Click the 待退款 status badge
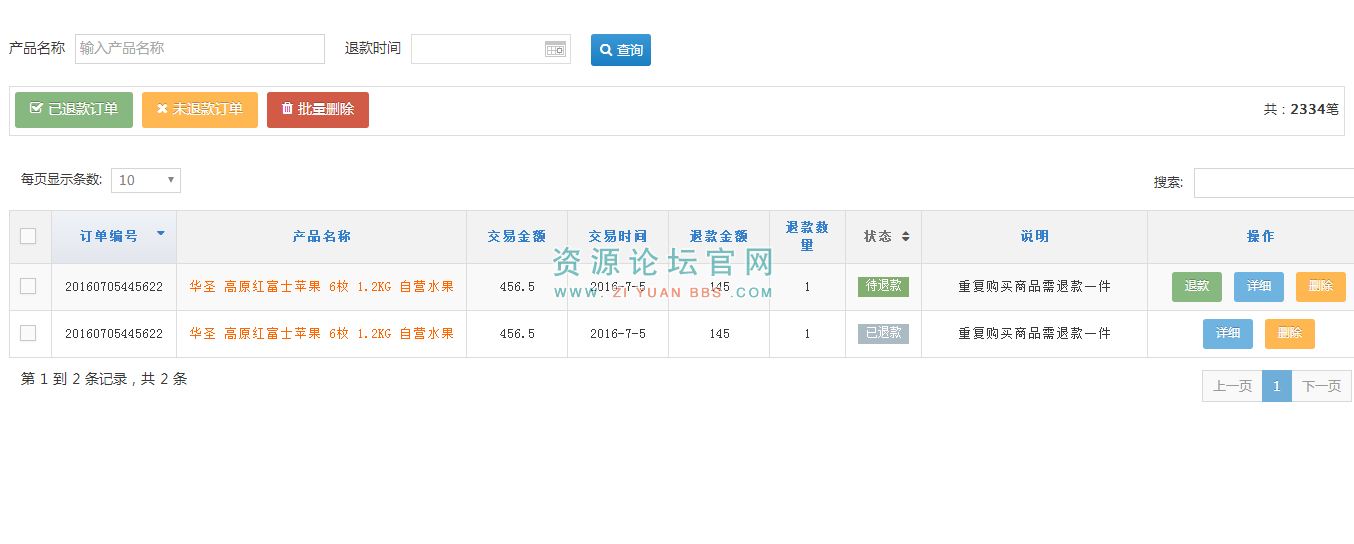The height and width of the screenshot is (544, 1354). click(883, 286)
